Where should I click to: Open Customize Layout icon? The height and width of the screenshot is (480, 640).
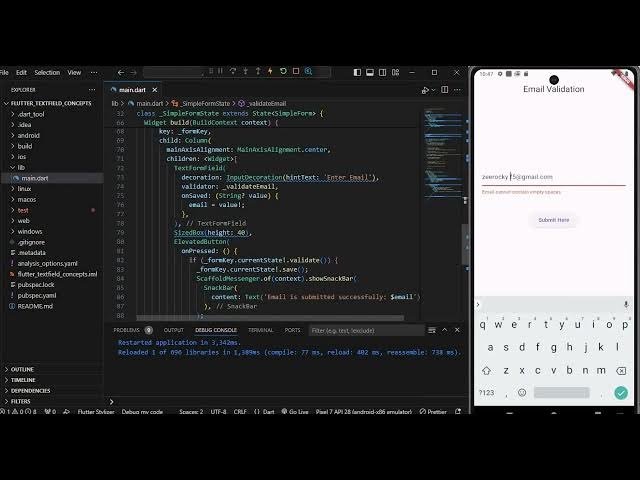pos(396,72)
